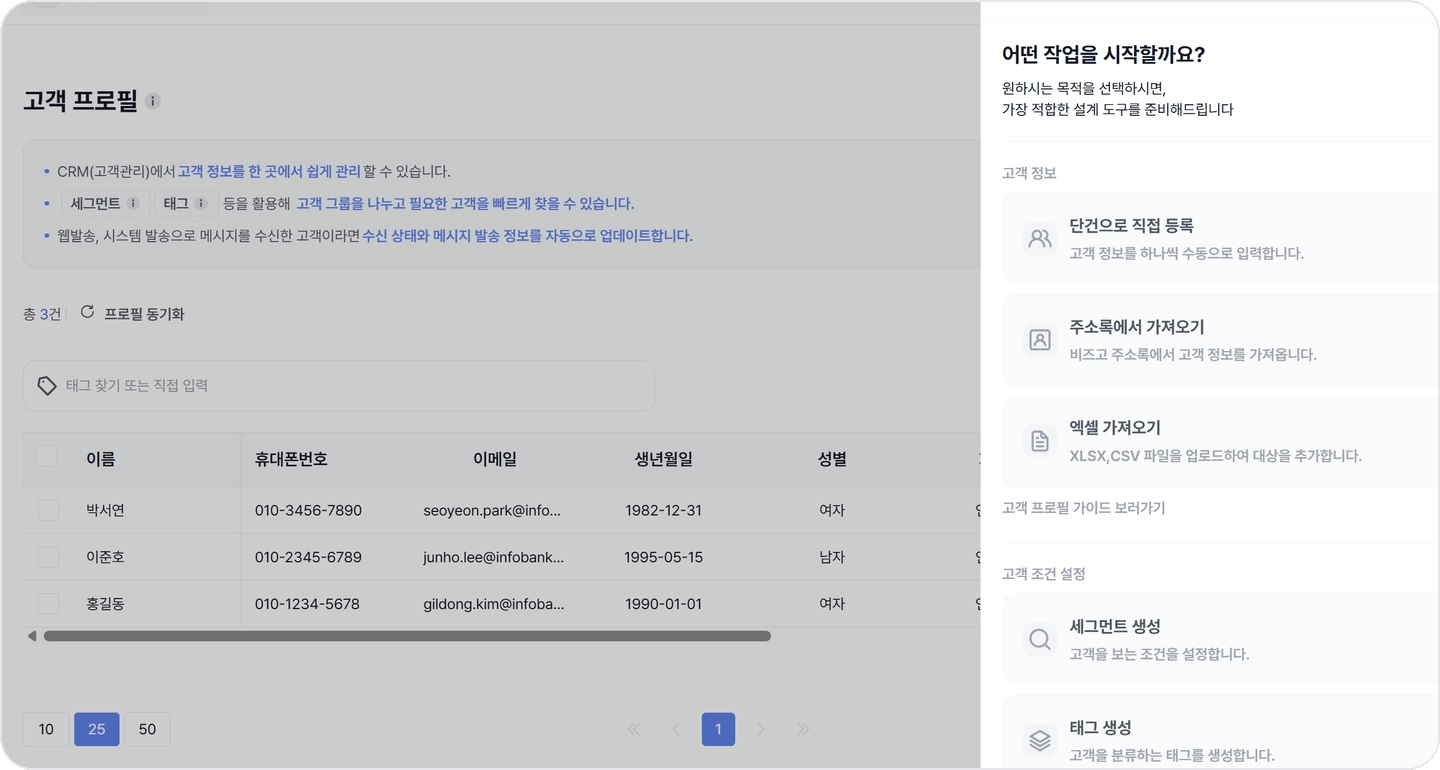The width and height of the screenshot is (1440, 770).
Task: Check the row checkbox for 홍길동
Action: 48,604
